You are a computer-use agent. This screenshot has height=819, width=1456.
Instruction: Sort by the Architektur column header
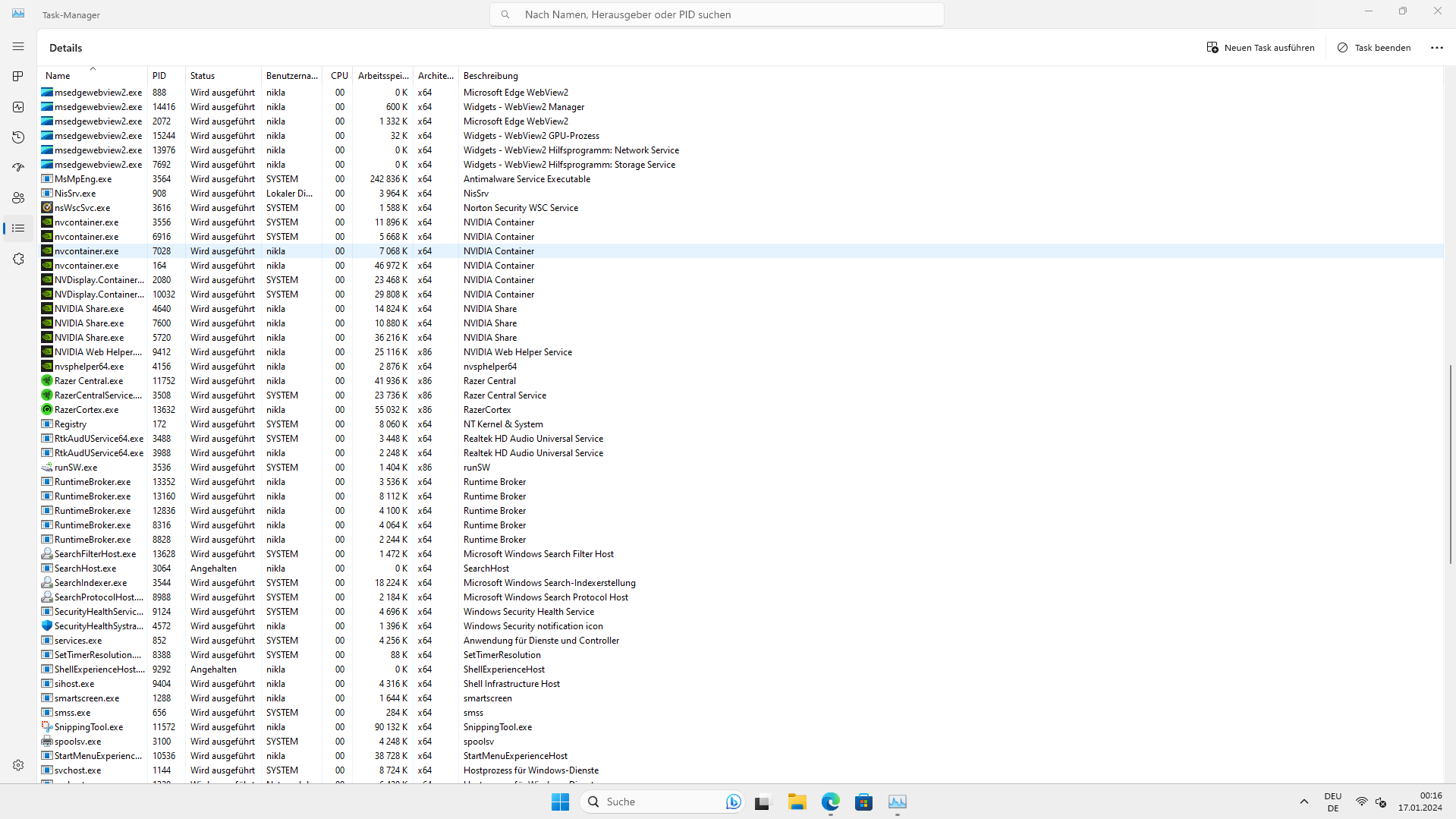click(x=436, y=76)
